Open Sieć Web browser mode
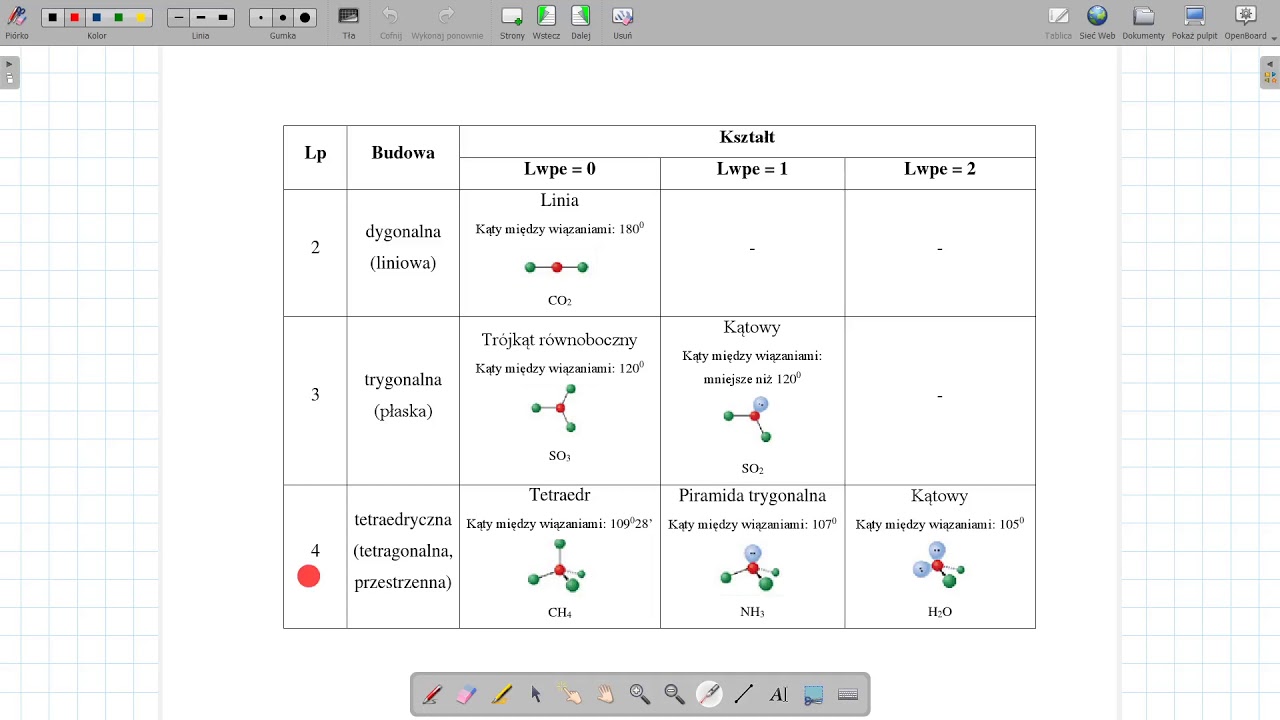 click(x=1097, y=22)
